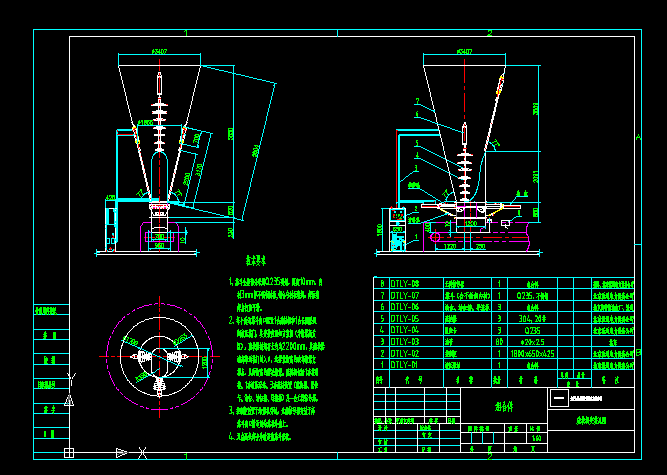
Task: Click the UCS Y-axis arrow marker
Action: (x=70, y=400)
